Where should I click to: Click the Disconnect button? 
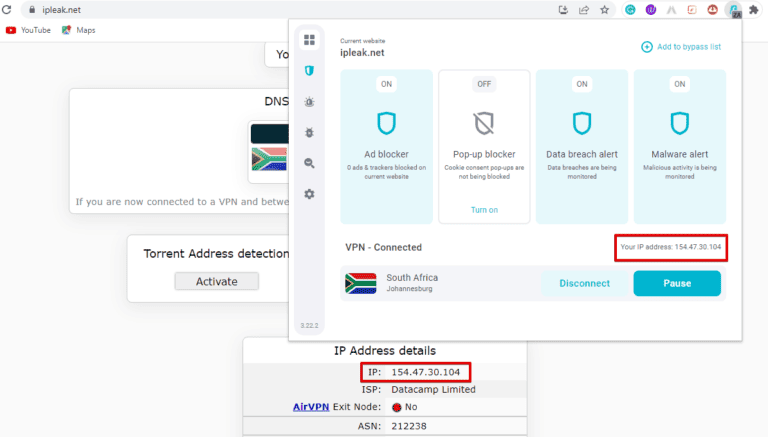(x=584, y=283)
